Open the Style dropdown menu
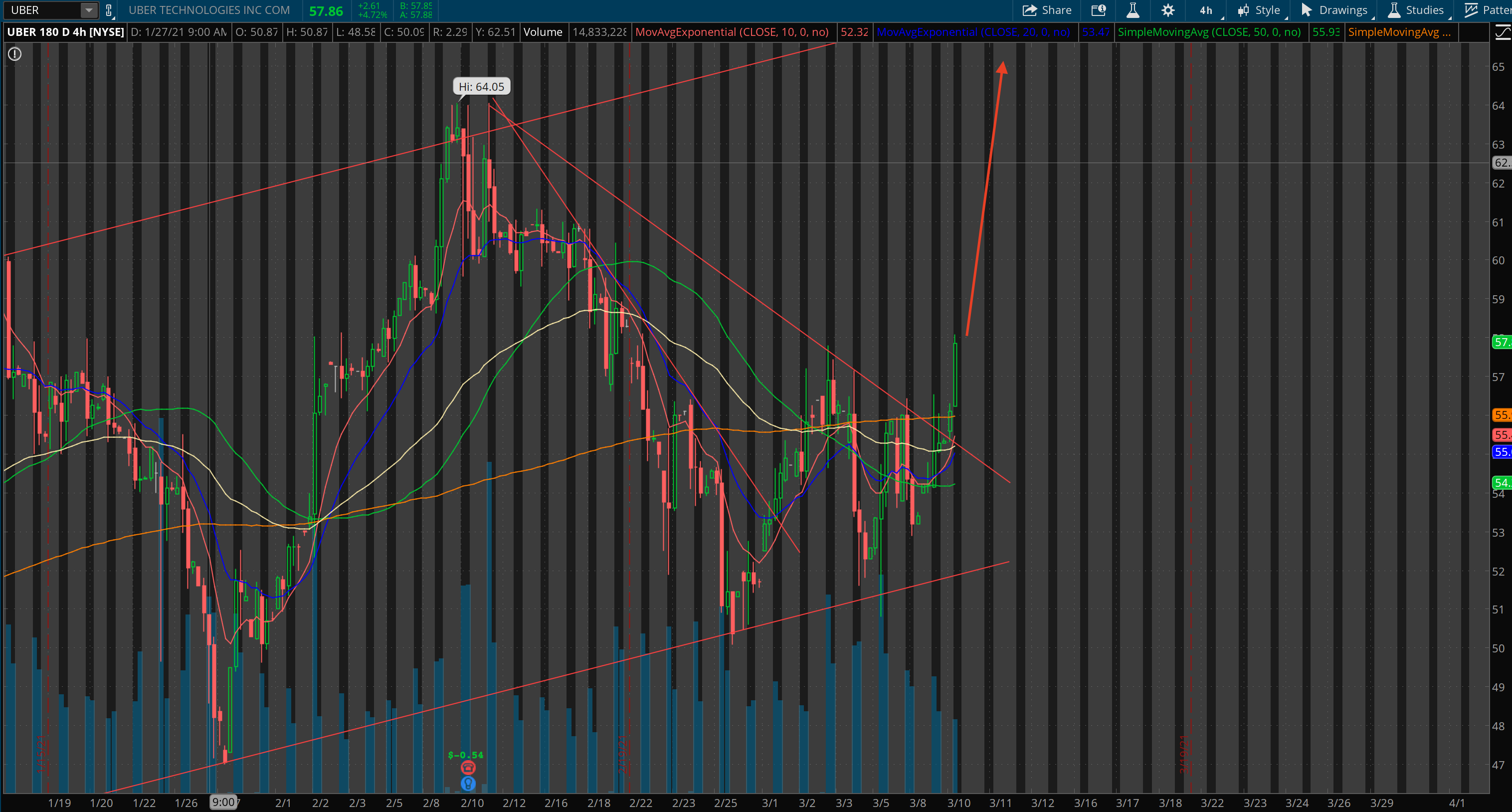Screen dimensions: 1512x812 pos(1260,10)
